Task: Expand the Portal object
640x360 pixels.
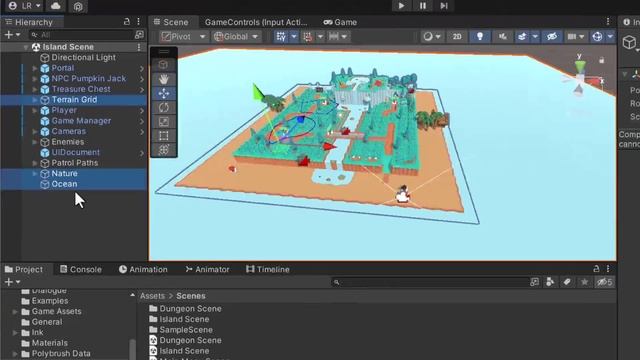Action: (35, 68)
